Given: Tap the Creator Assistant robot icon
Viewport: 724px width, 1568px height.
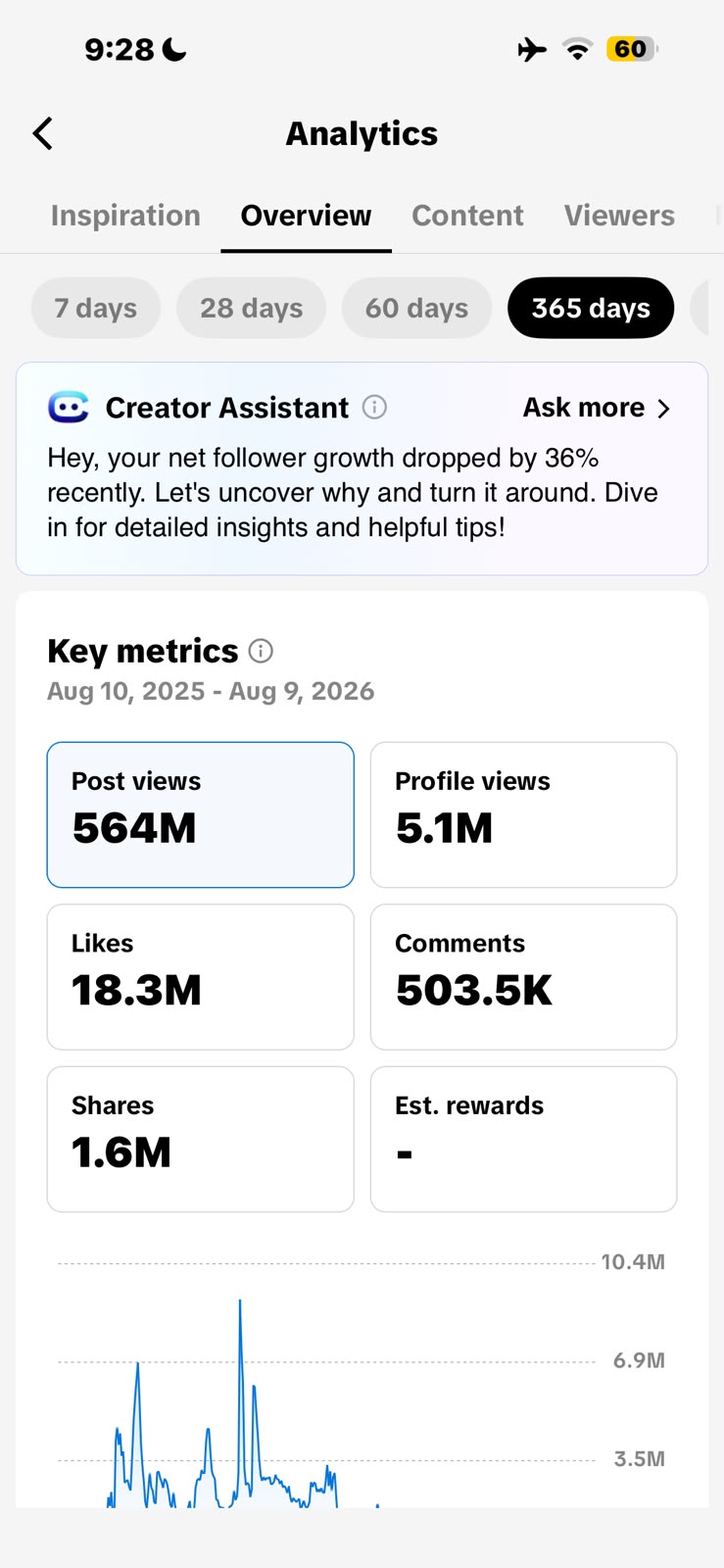Looking at the screenshot, I should [x=69, y=407].
